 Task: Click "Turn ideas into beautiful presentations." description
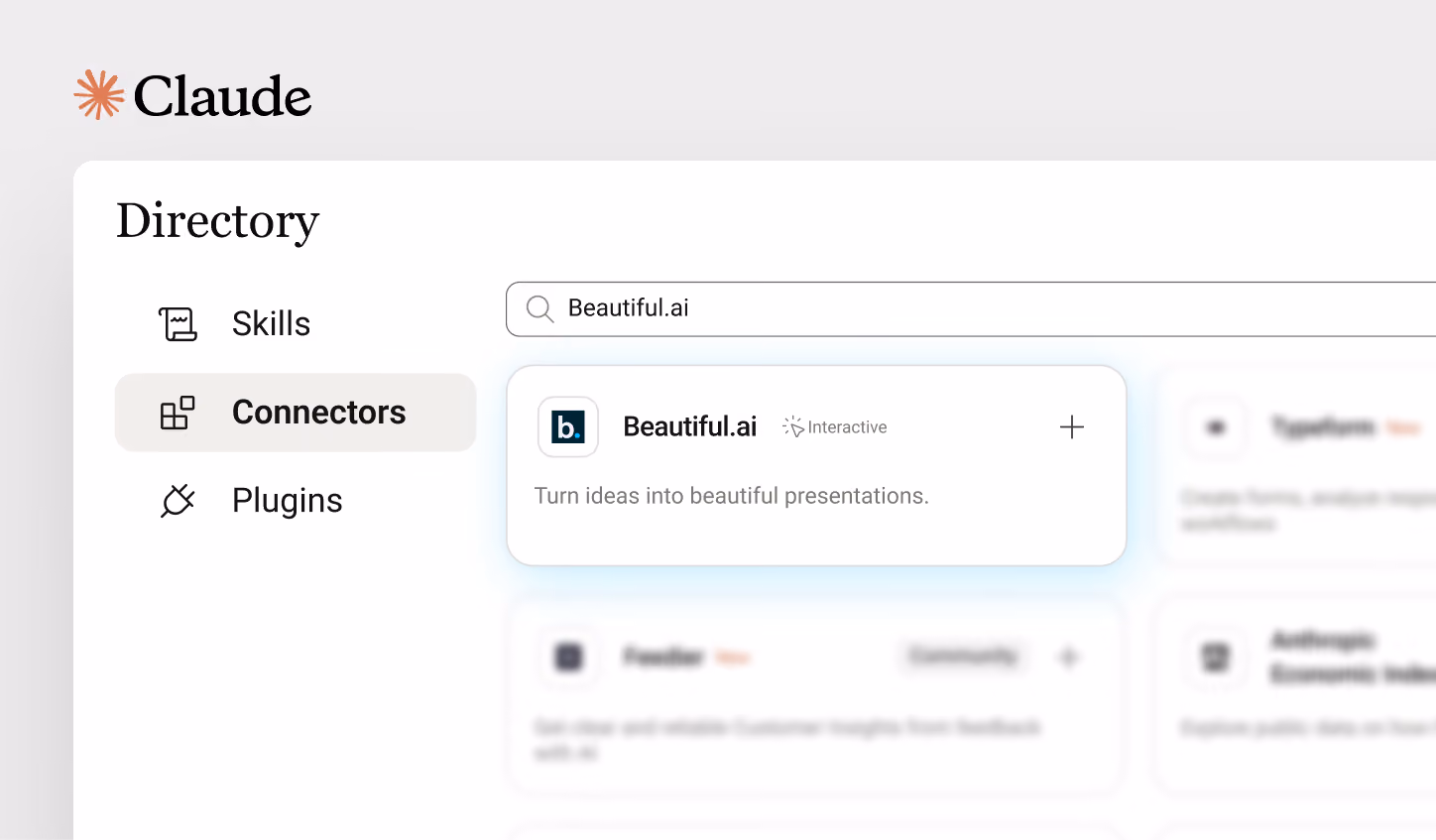click(732, 496)
